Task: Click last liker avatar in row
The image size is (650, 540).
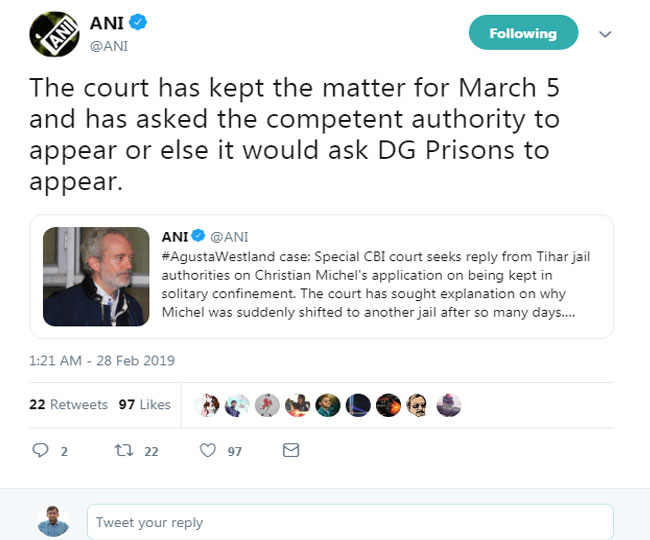Action: pos(449,404)
